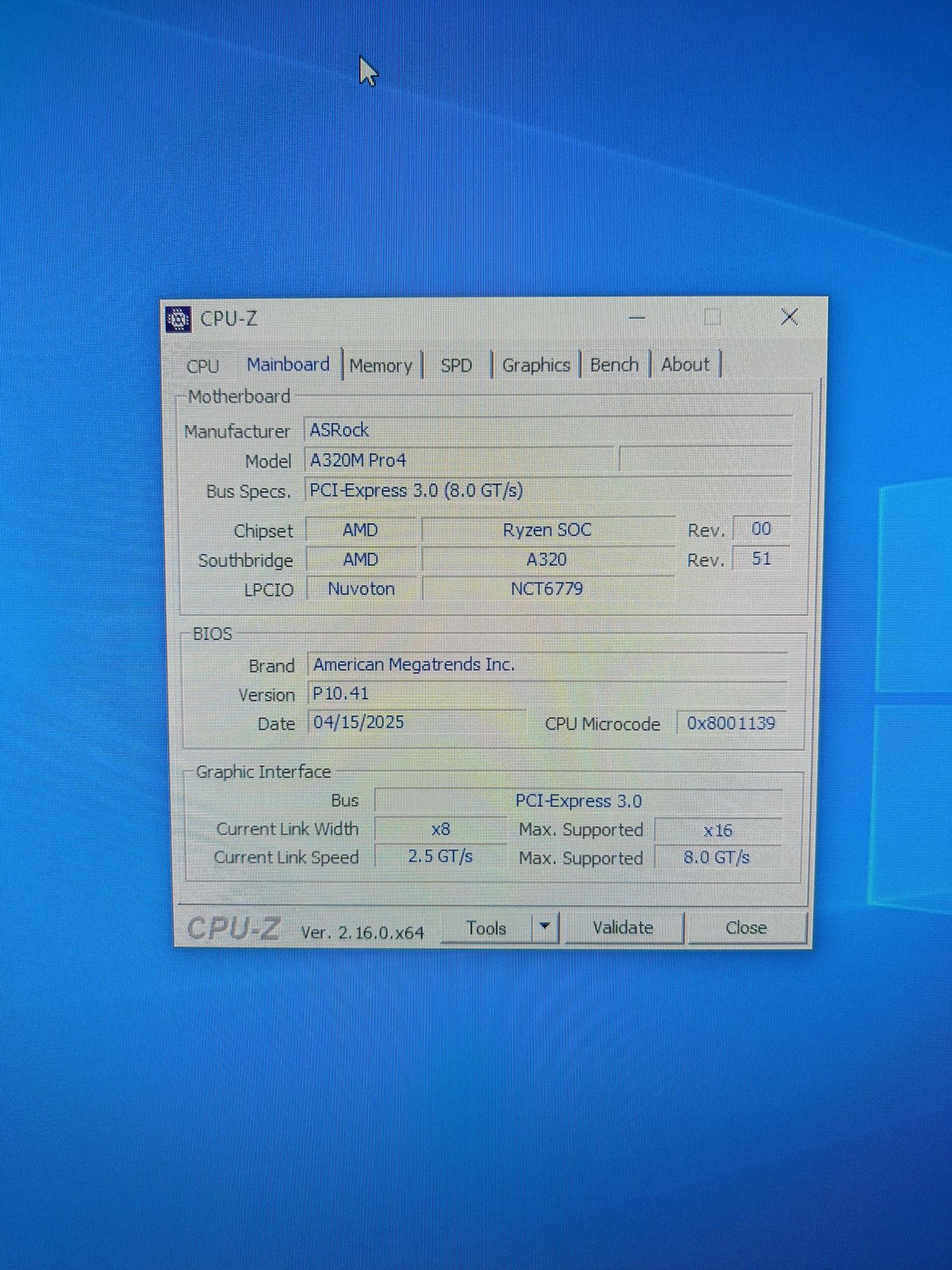Select the Mainboard tab

coord(288,364)
